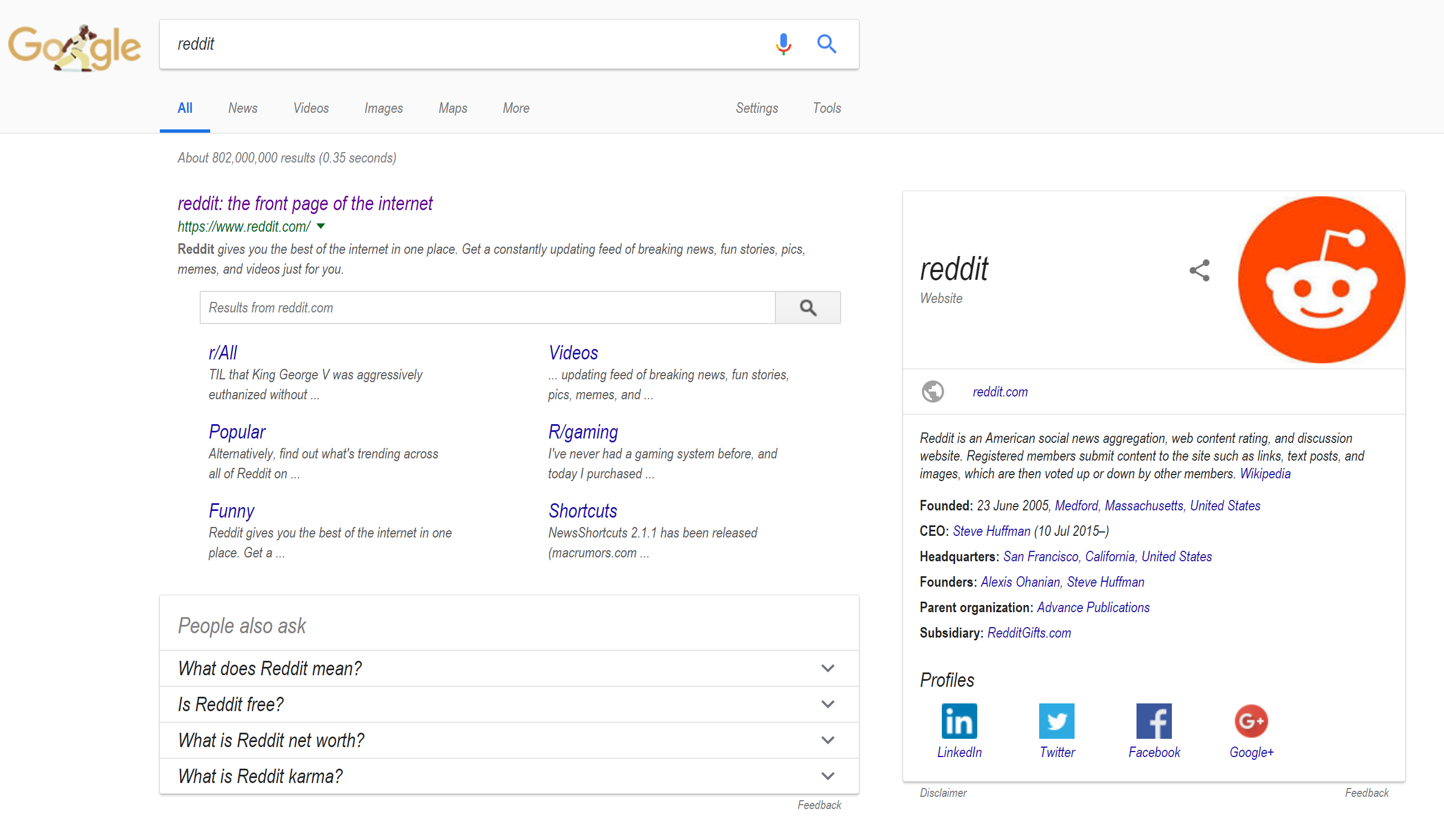Open the R/gaming sitelink
1444x840 pixels.
pos(583,432)
